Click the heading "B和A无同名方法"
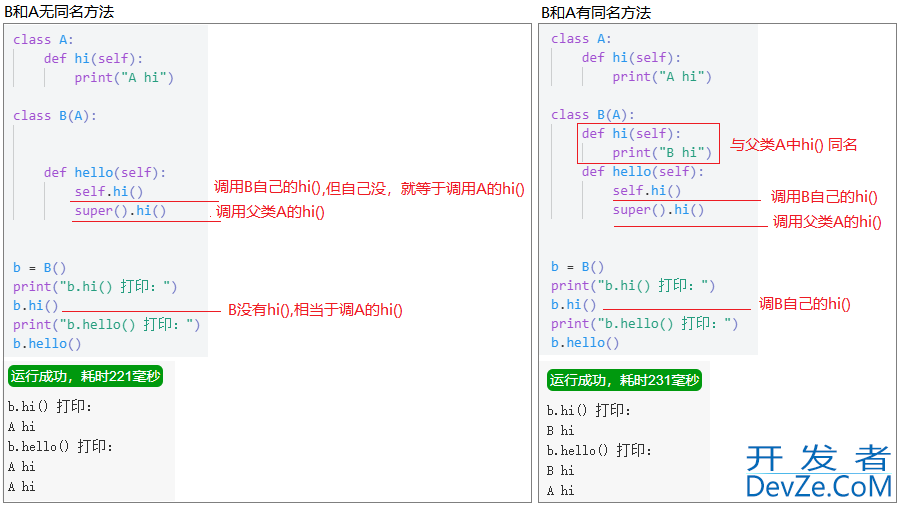This screenshot has height=508, width=902. [x=59, y=12]
